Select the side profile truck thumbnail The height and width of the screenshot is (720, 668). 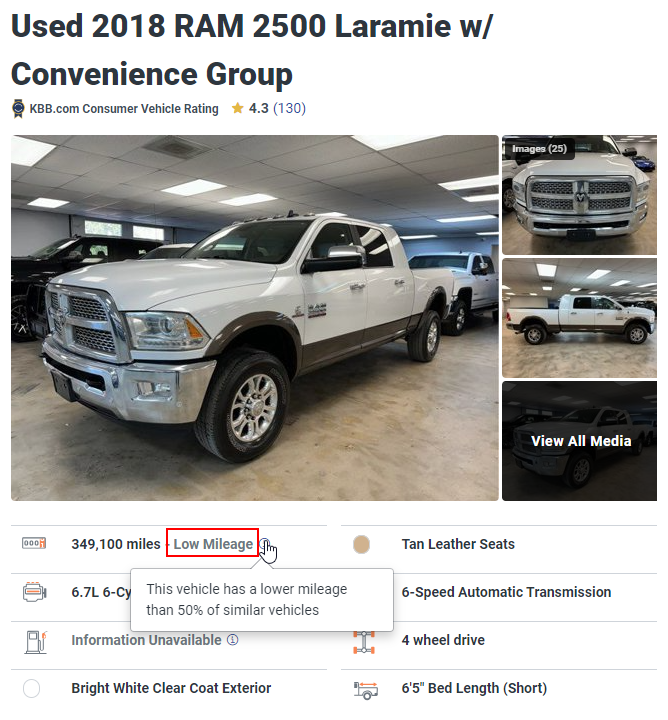click(x=580, y=318)
